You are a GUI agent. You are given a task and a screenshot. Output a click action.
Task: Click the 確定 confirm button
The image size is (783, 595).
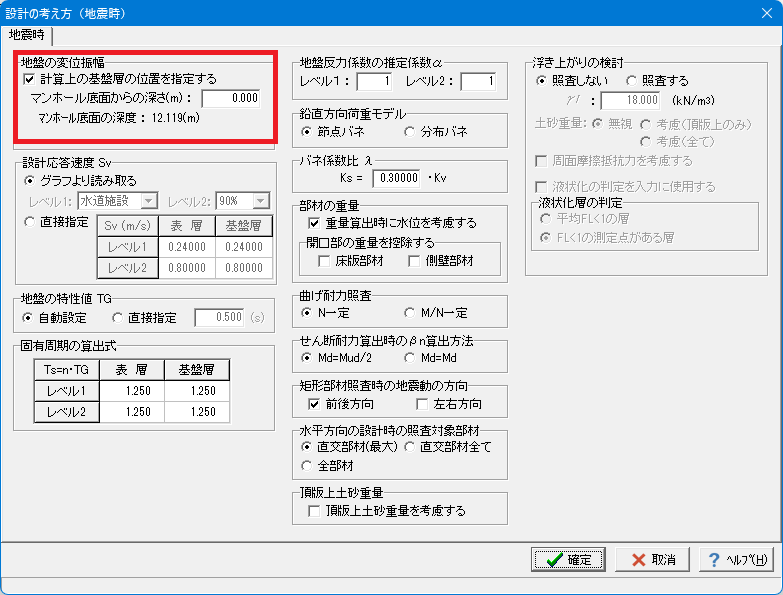pyautogui.click(x=567, y=560)
